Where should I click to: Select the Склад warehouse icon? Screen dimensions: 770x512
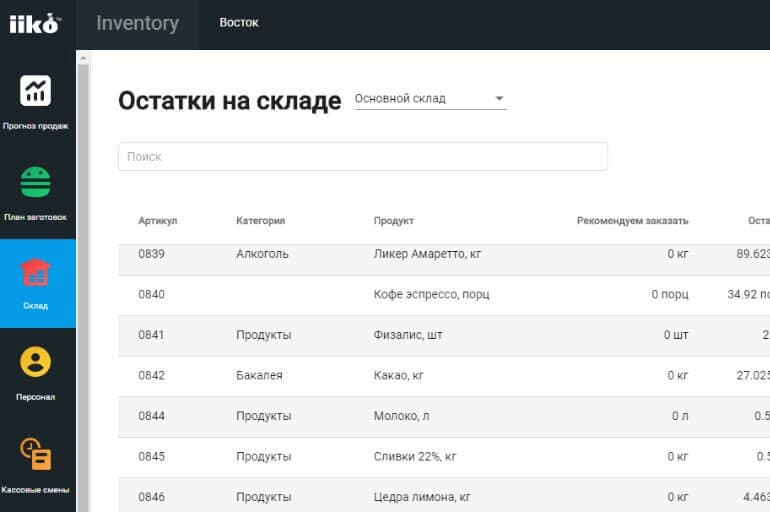click(35, 272)
